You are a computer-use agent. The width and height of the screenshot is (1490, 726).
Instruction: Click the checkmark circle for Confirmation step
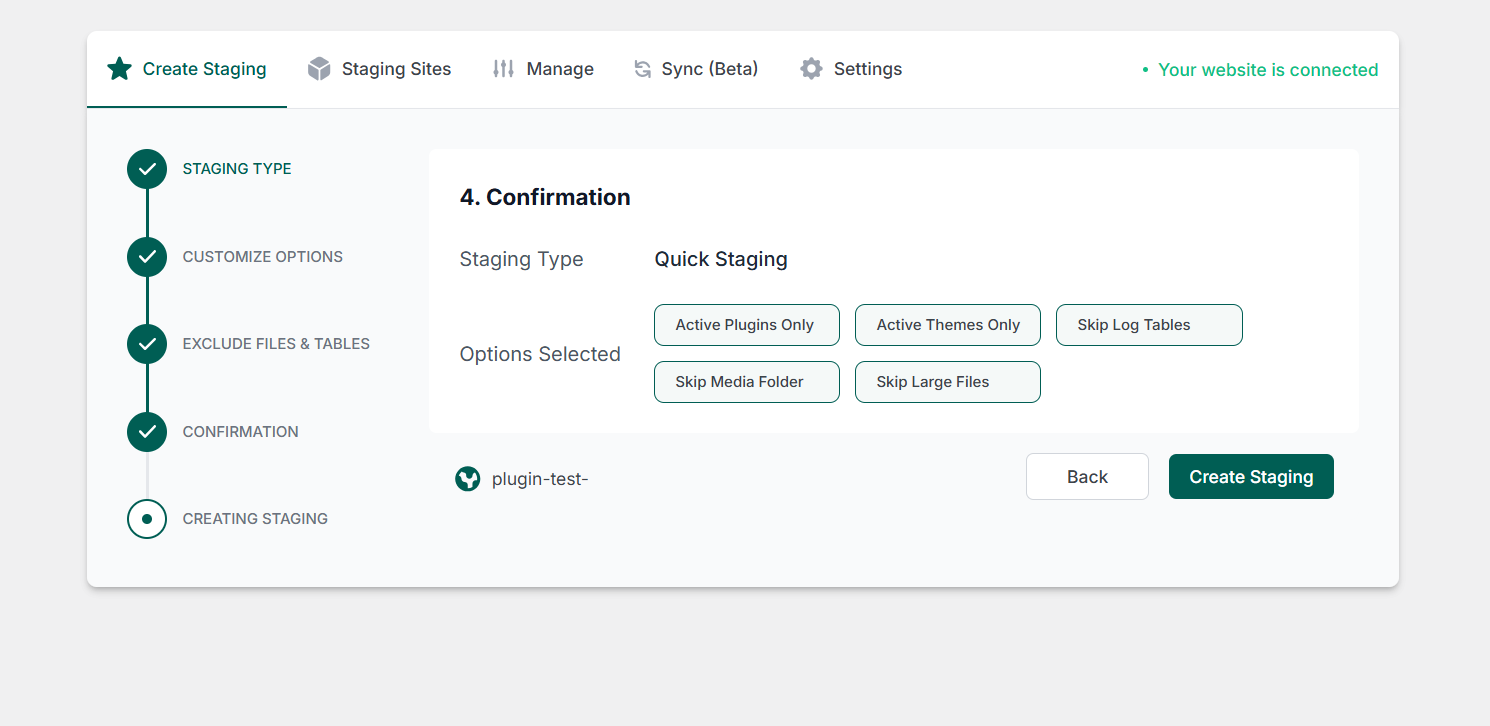(147, 432)
